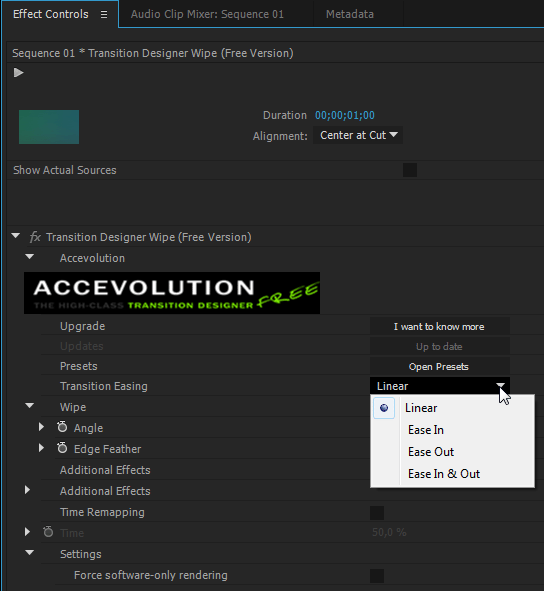The image size is (544, 591).
Task: Collapse the Settings section
Action: (x=29, y=553)
